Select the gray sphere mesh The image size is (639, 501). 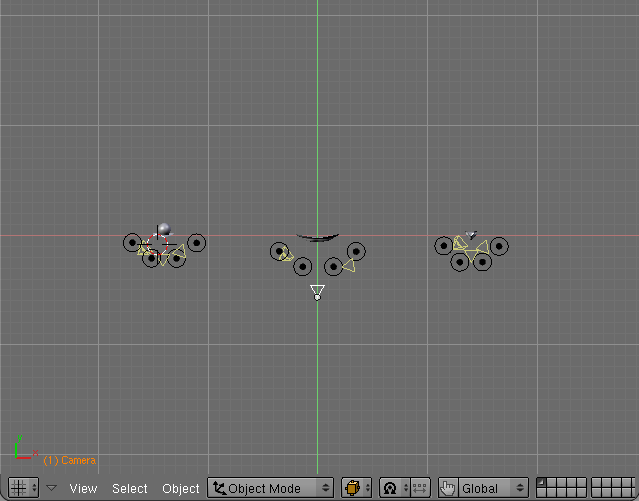pyautogui.click(x=164, y=229)
